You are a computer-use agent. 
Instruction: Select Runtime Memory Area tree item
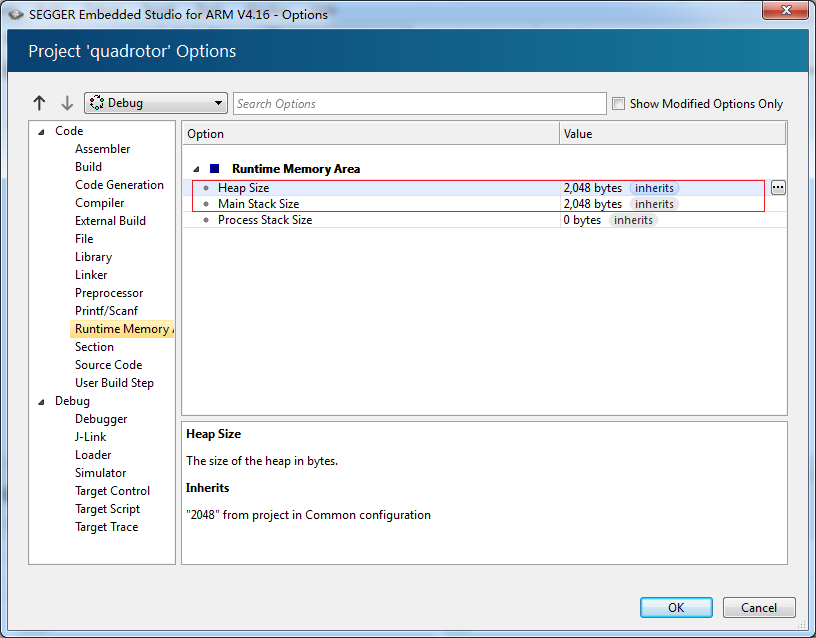point(122,329)
